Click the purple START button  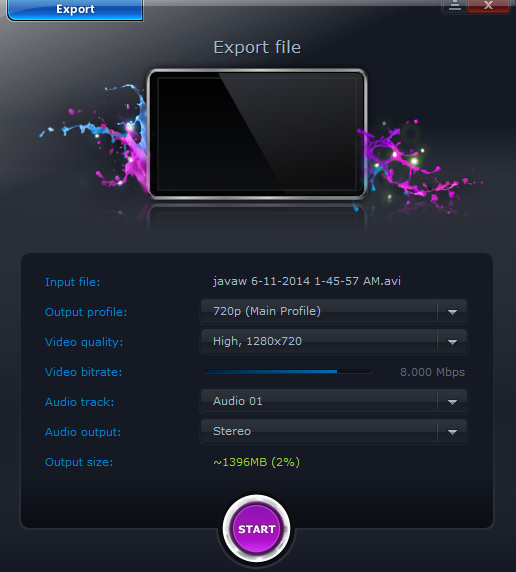[257, 529]
